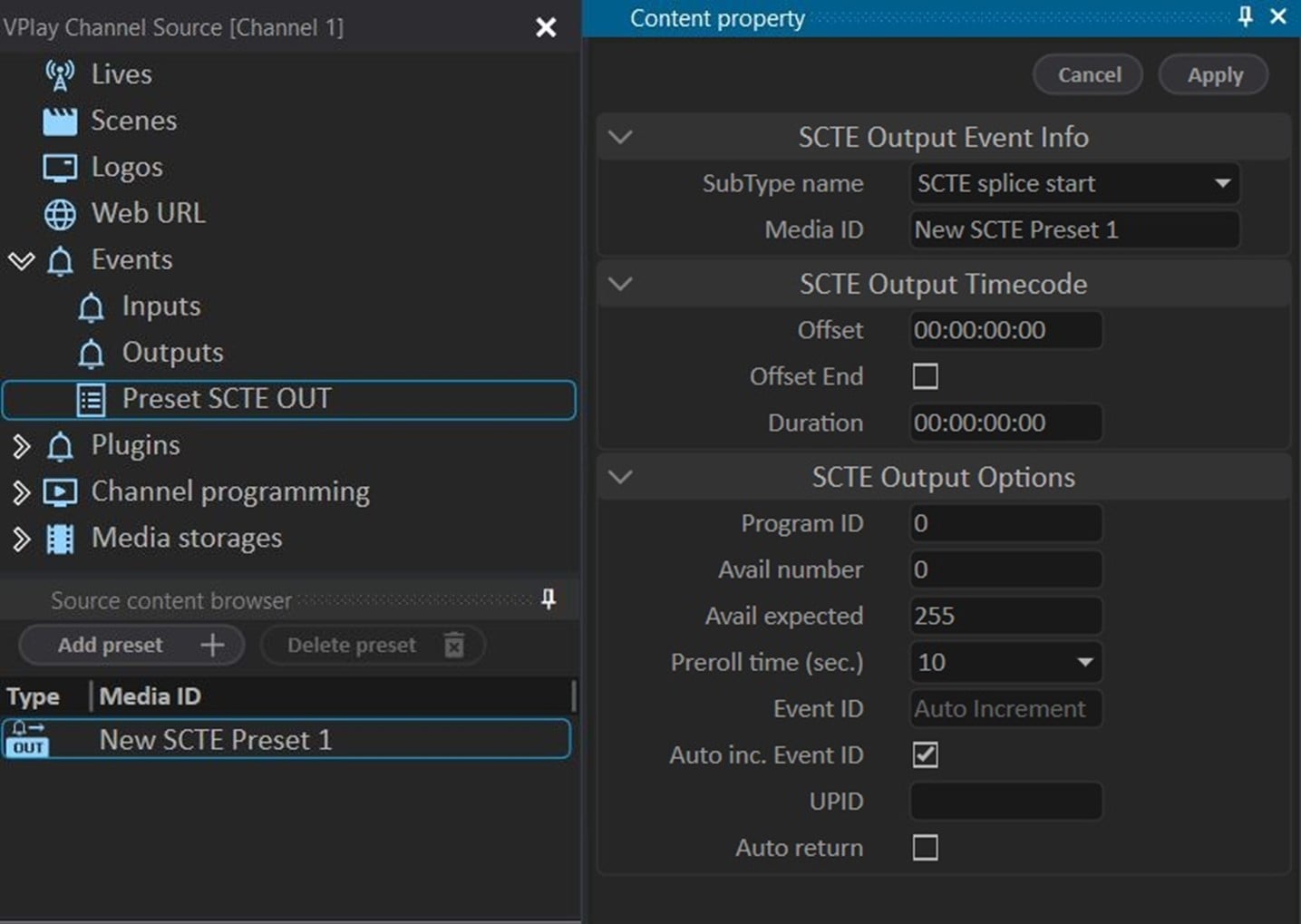The width and height of the screenshot is (1301, 924).
Task: Click the Cancel button
Action: (1088, 74)
